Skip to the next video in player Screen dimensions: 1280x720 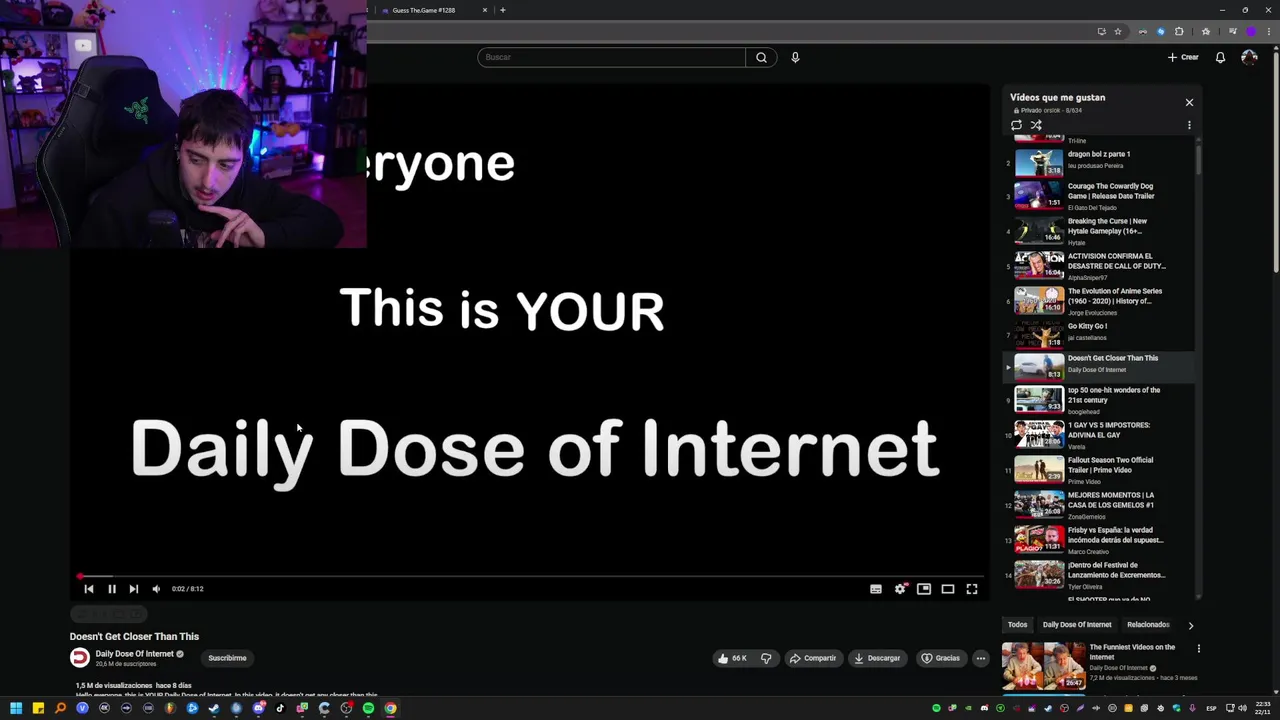click(x=133, y=589)
